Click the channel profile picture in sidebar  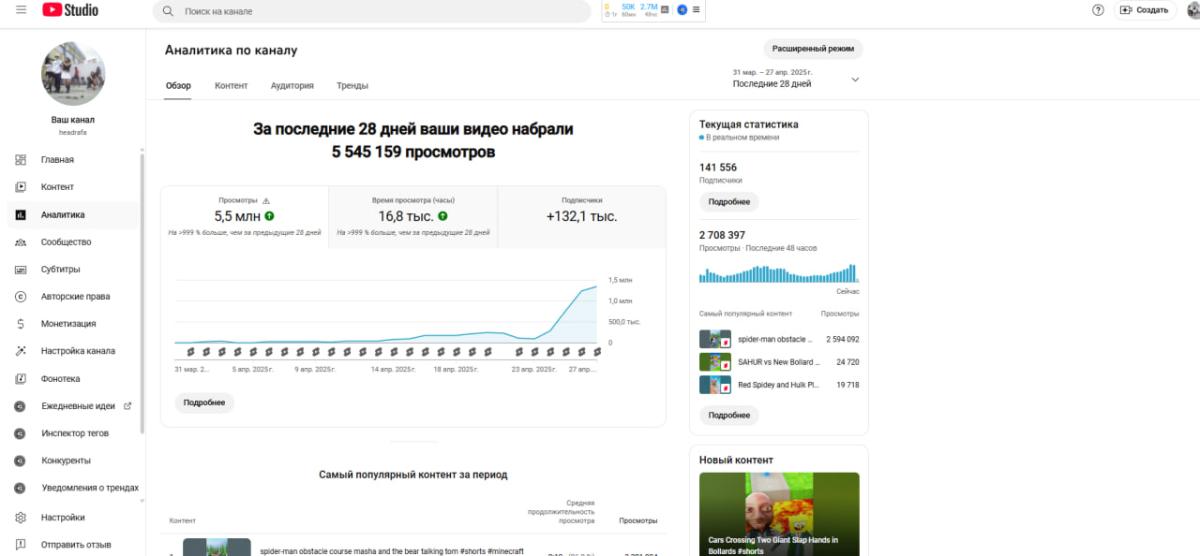tap(73, 74)
